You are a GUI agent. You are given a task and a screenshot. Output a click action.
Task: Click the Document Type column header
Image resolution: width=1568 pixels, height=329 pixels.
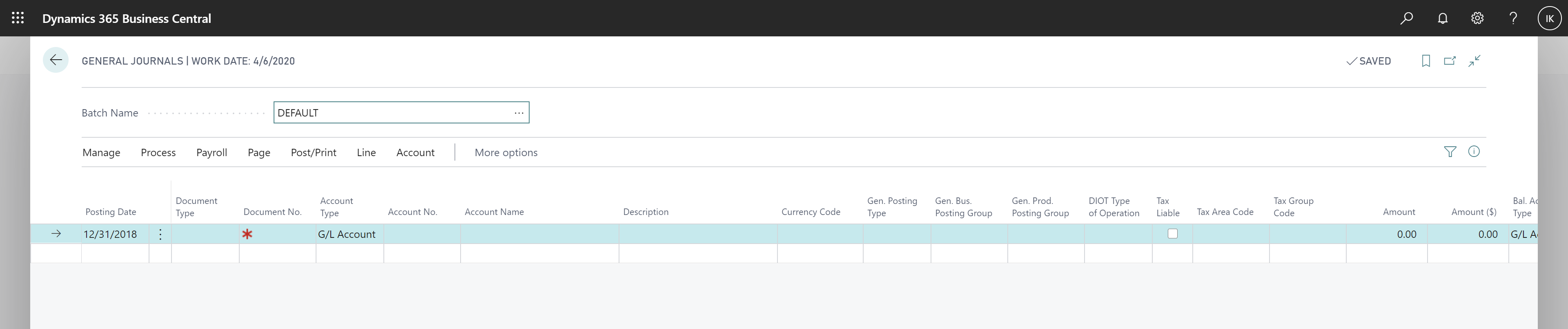(196, 206)
